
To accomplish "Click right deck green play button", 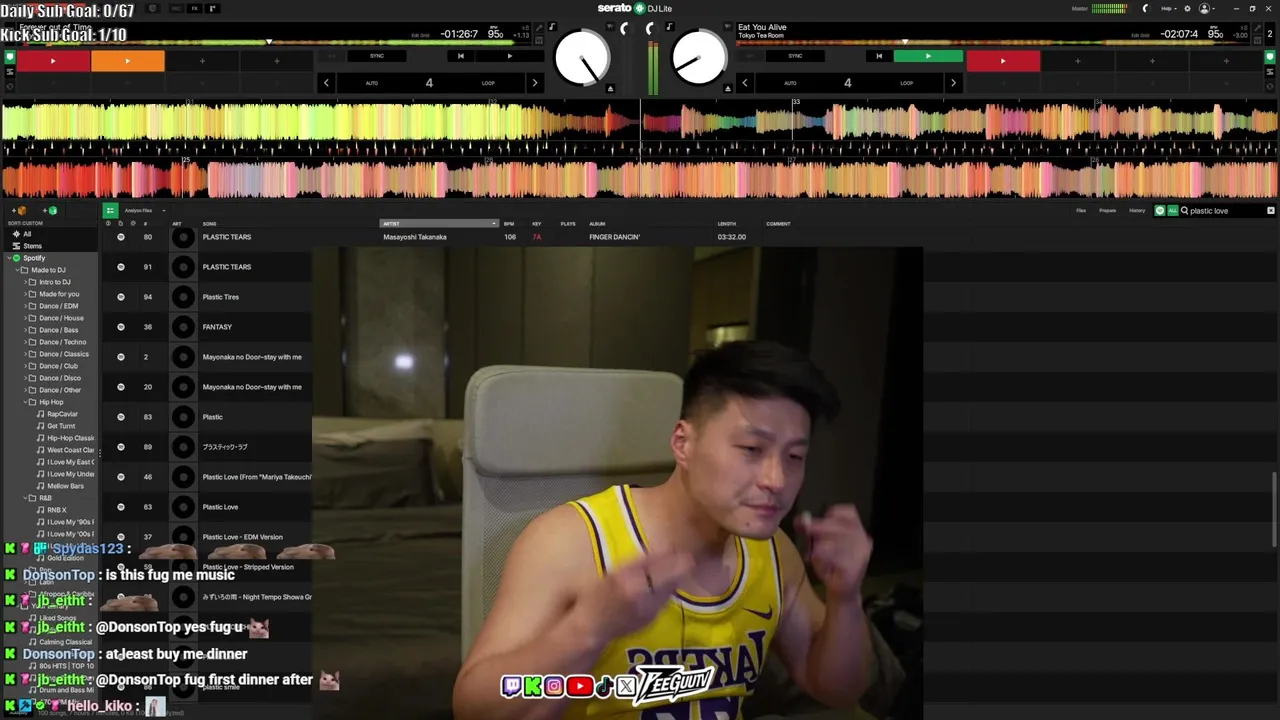I will click(928, 56).
